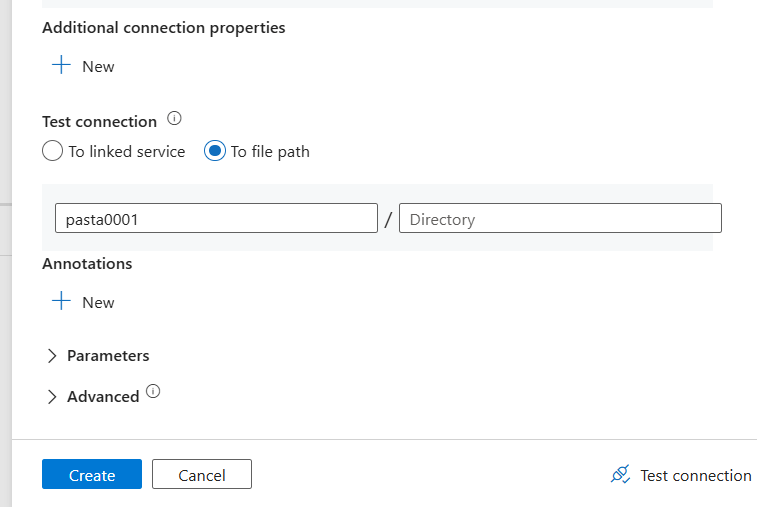The width and height of the screenshot is (757, 507).
Task: Click the Advanced section label
Action: coord(103,397)
